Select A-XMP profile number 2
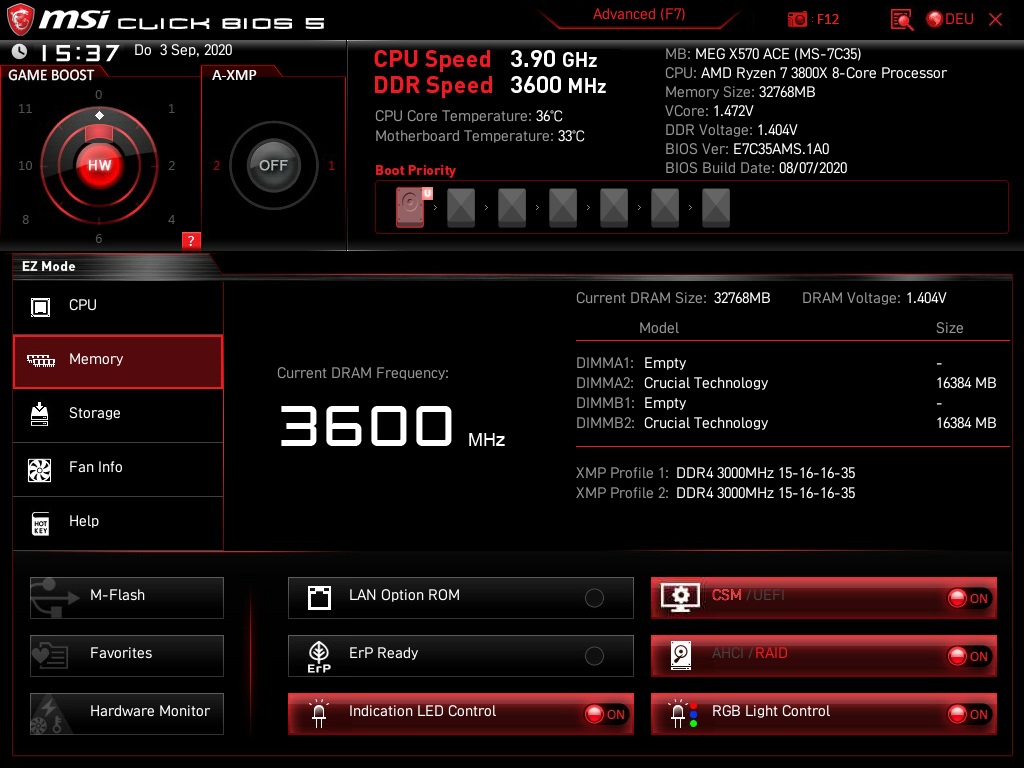Viewport: 1024px width, 768px height. pos(216,166)
